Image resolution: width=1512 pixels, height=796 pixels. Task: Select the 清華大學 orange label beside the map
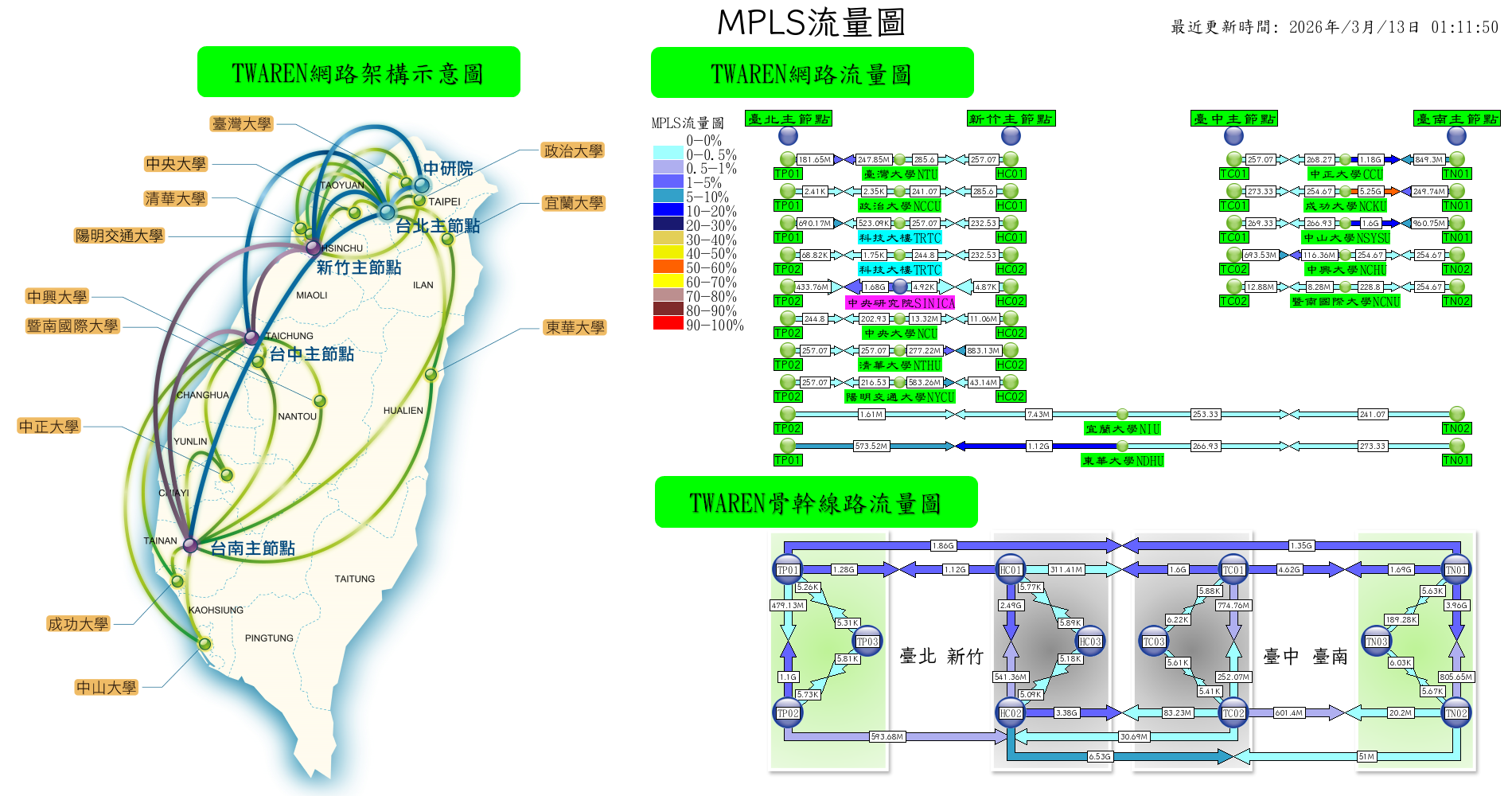175,198
